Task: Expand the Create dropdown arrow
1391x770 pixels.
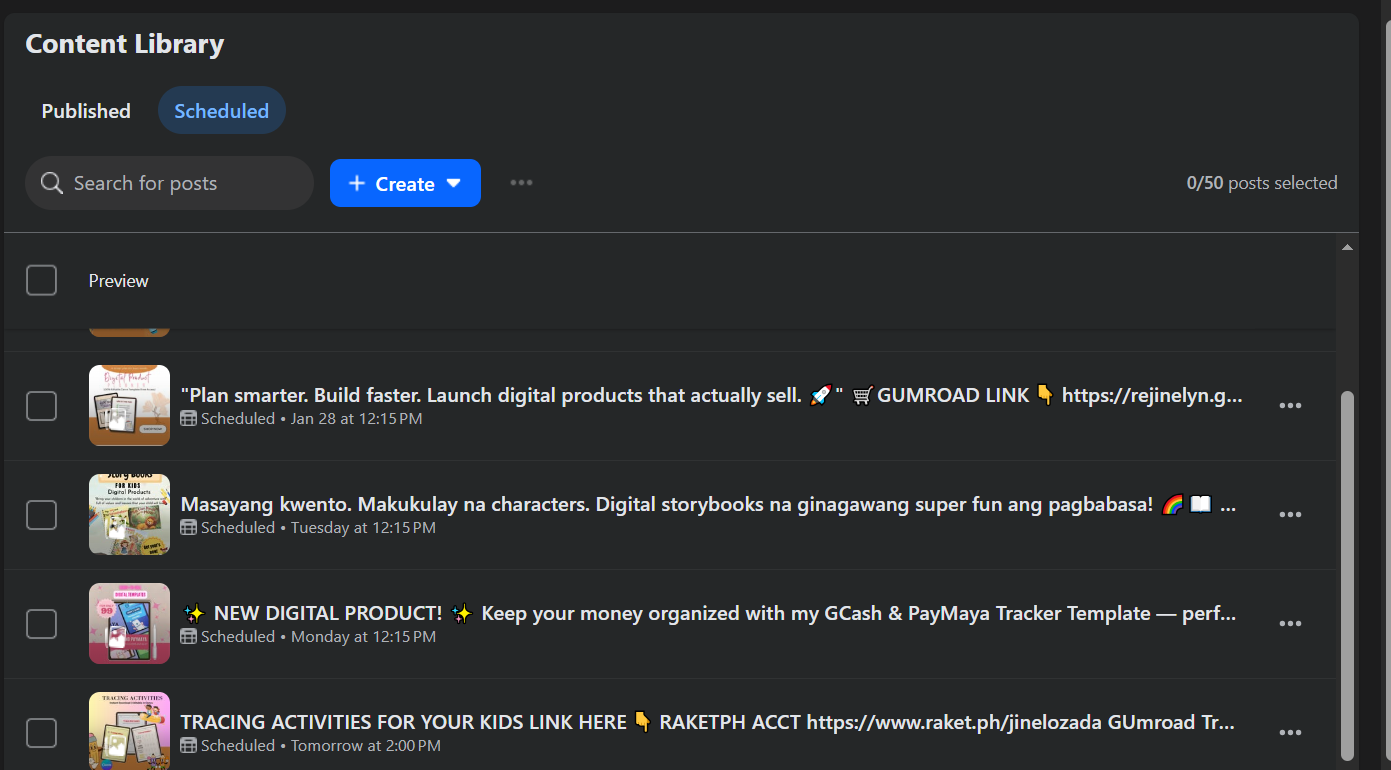Action: pos(453,184)
